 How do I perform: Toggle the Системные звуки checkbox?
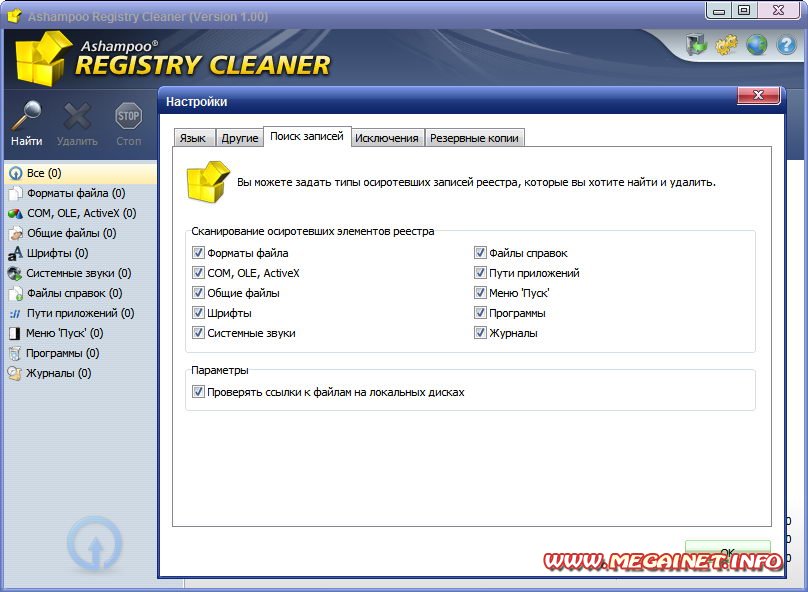point(198,333)
